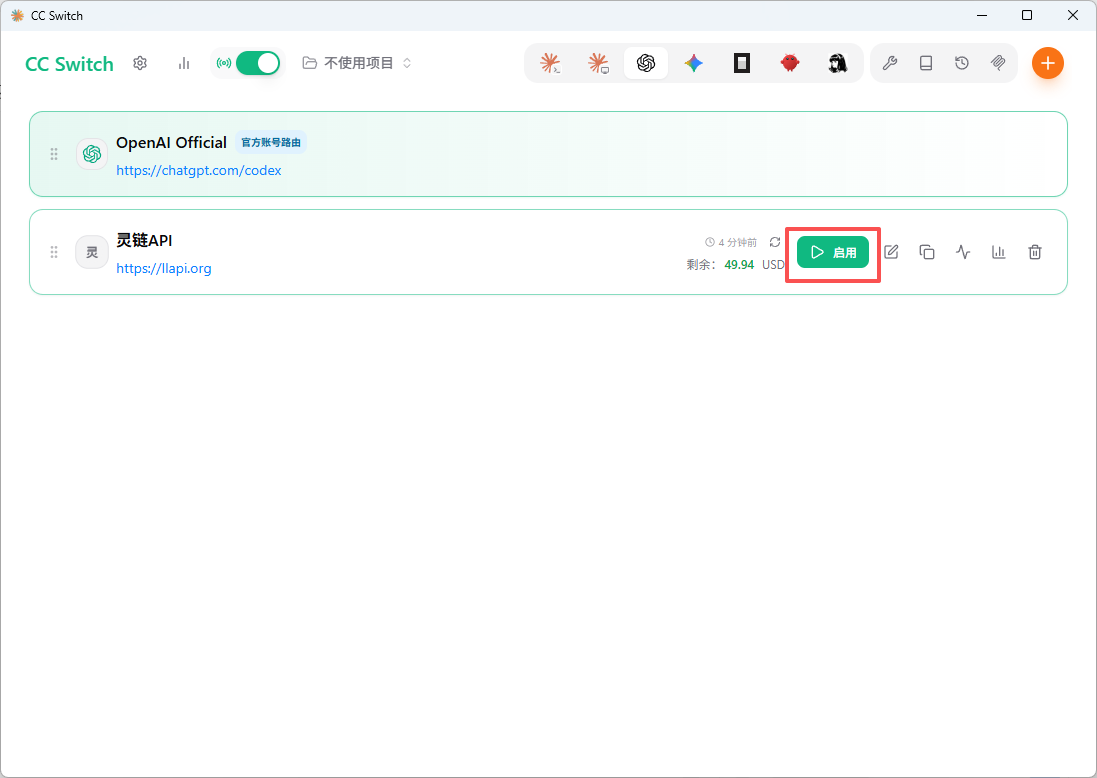1097x778 pixels.
Task: Switch to the Claude Desktop app tab
Action: [598, 63]
